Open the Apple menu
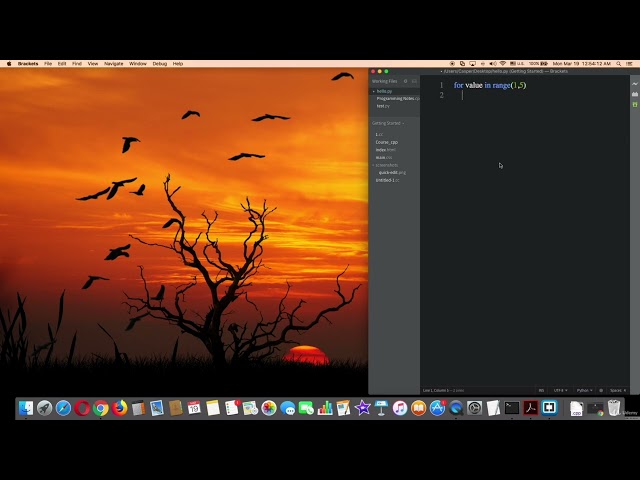The width and height of the screenshot is (640, 480). 9,64
